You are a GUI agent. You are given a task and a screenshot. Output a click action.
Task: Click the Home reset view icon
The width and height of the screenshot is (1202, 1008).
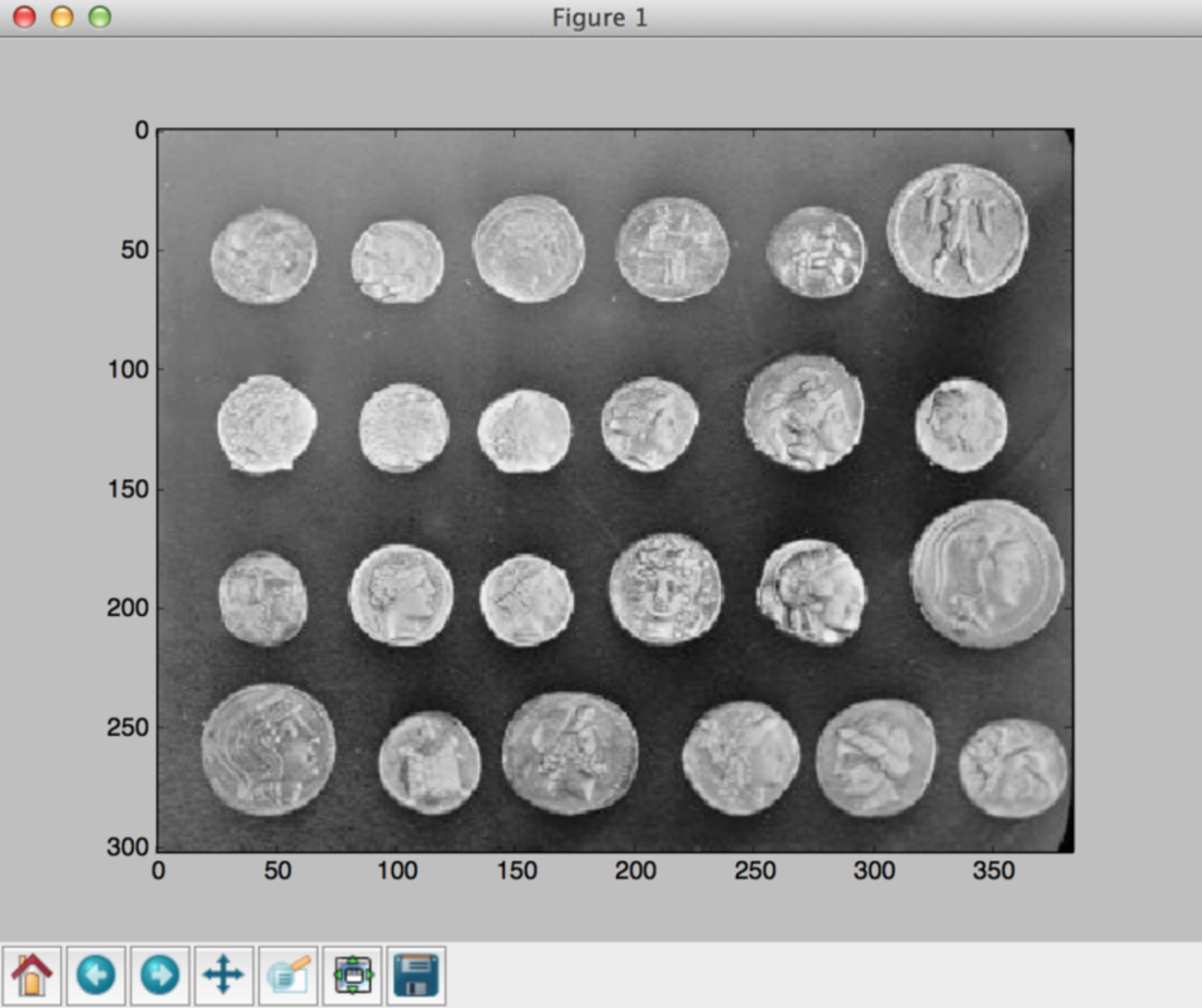[x=31, y=975]
